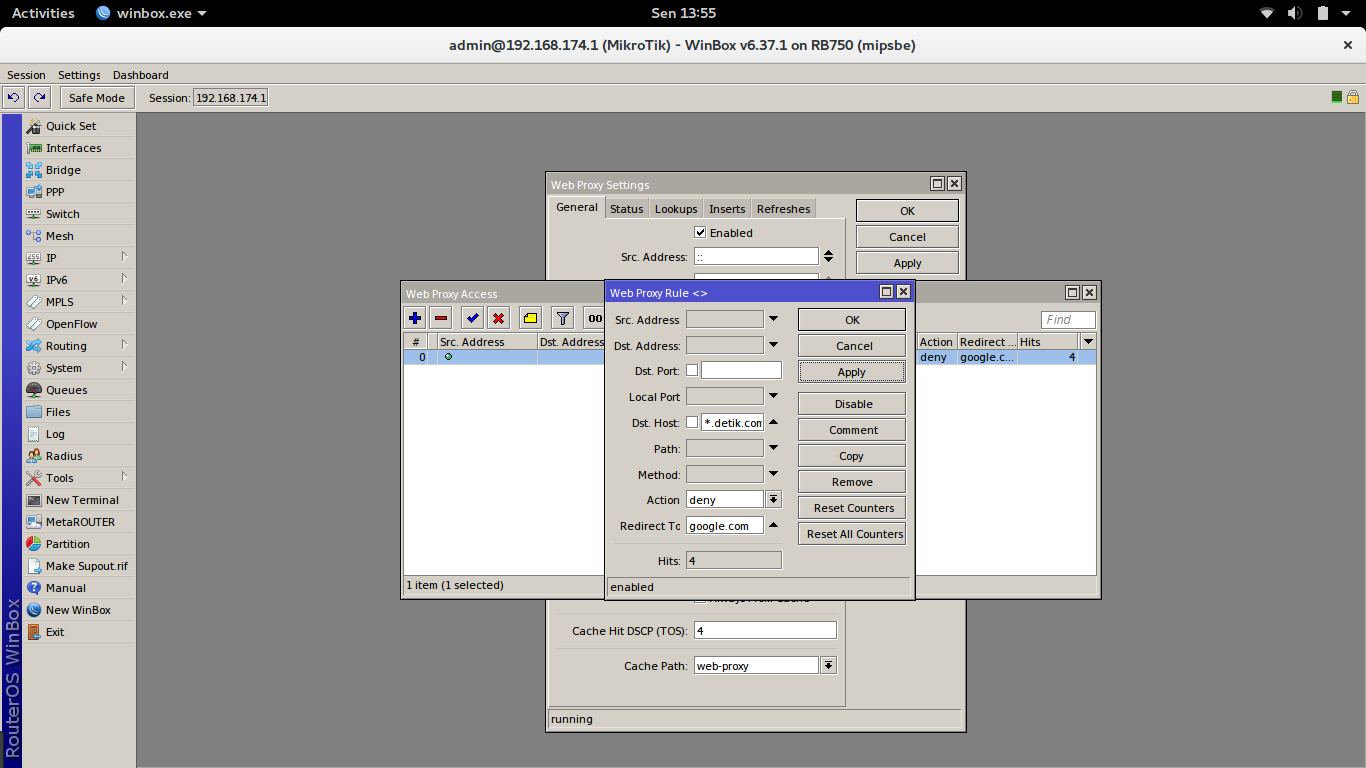Toggle the Dst. Host negation checkbox

(692, 422)
